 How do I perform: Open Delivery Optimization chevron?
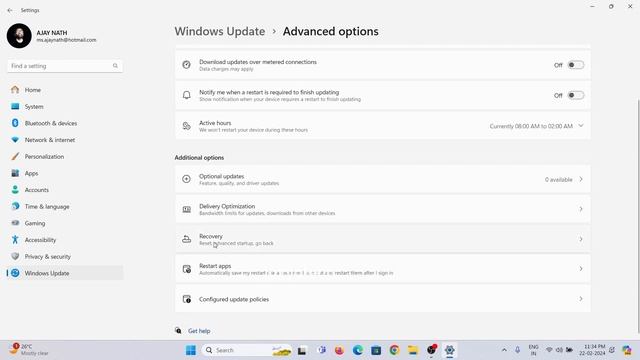(x=581, y=209)
